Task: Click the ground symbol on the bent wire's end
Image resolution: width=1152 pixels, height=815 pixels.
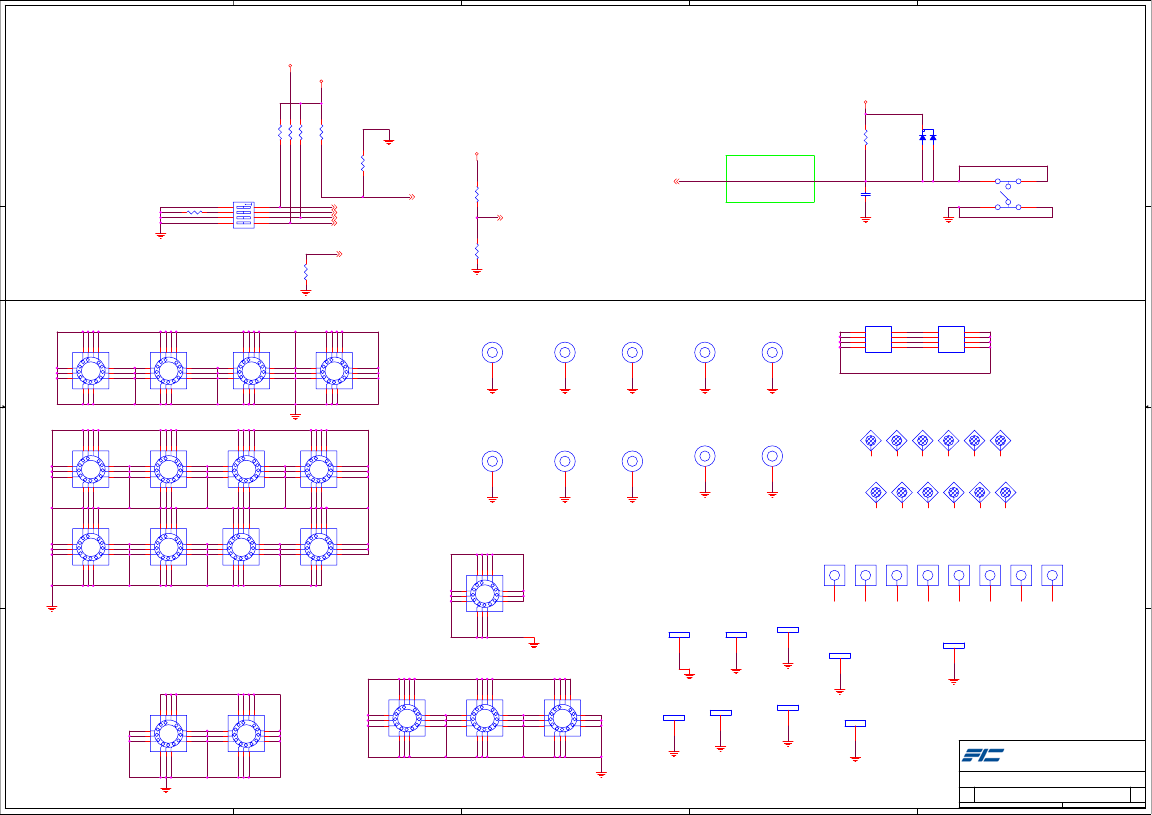Action: pos(389,142)
